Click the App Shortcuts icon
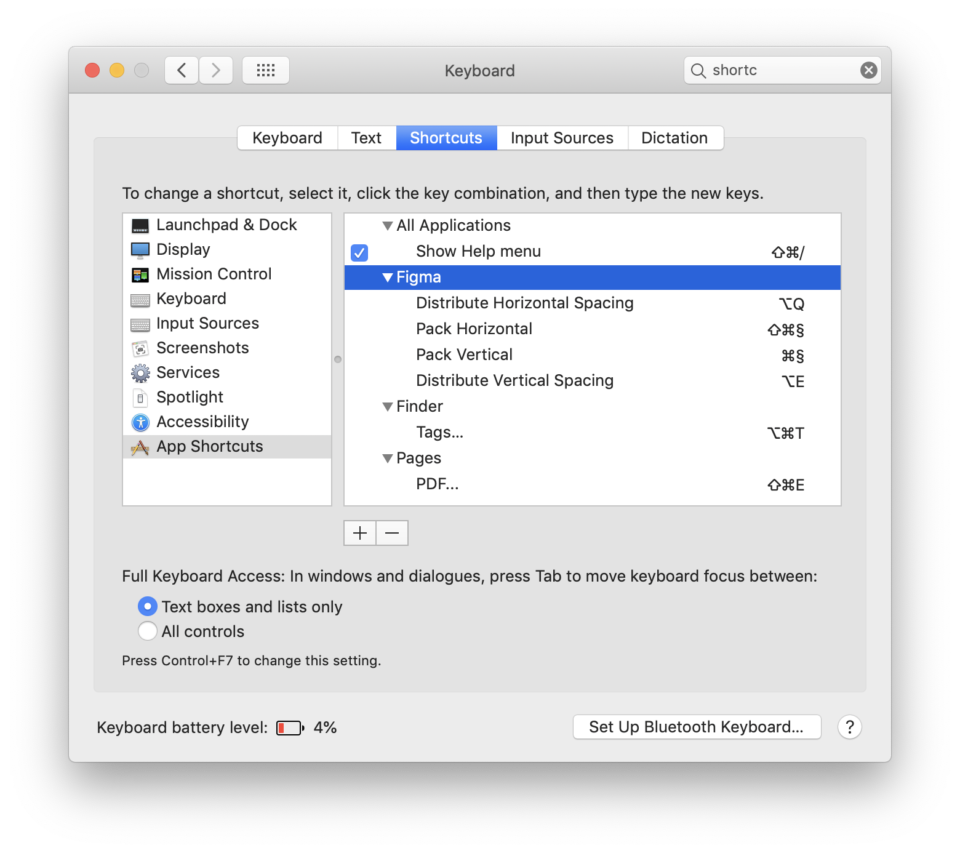This screenshot has width=960, height=853. [140, 447]
